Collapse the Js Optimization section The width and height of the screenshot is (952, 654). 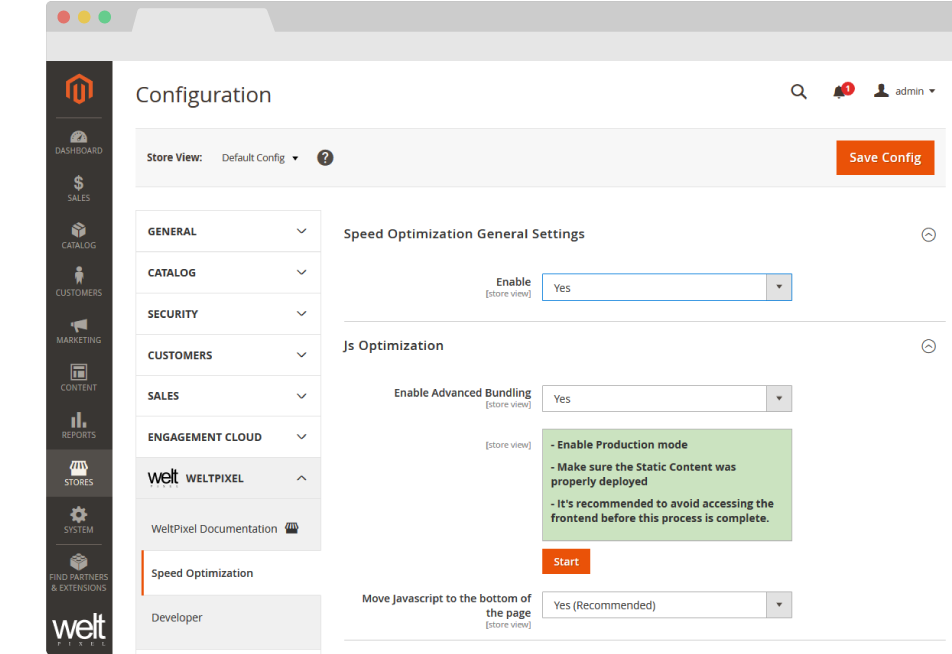tap(928, 346)
